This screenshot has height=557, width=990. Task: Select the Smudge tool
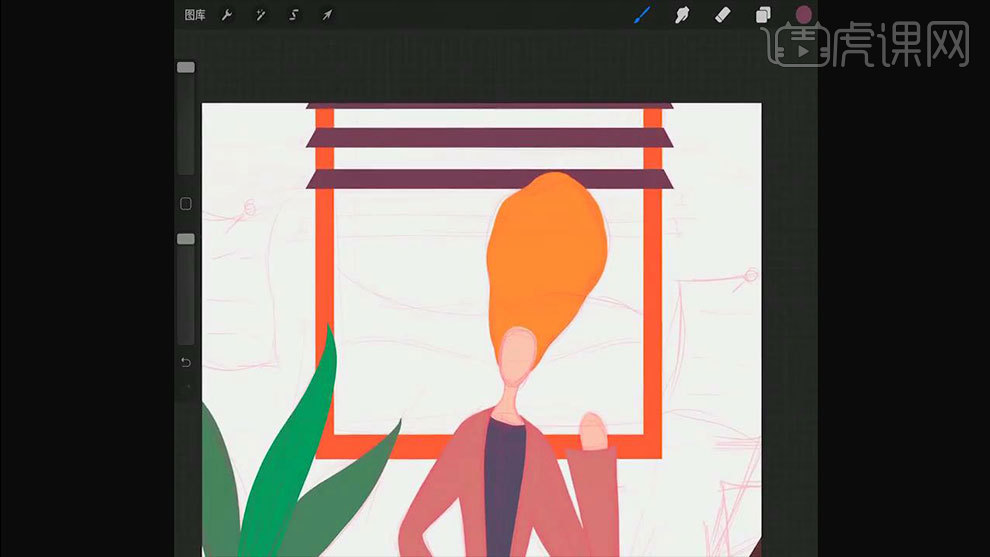click(x=682, y=15)
